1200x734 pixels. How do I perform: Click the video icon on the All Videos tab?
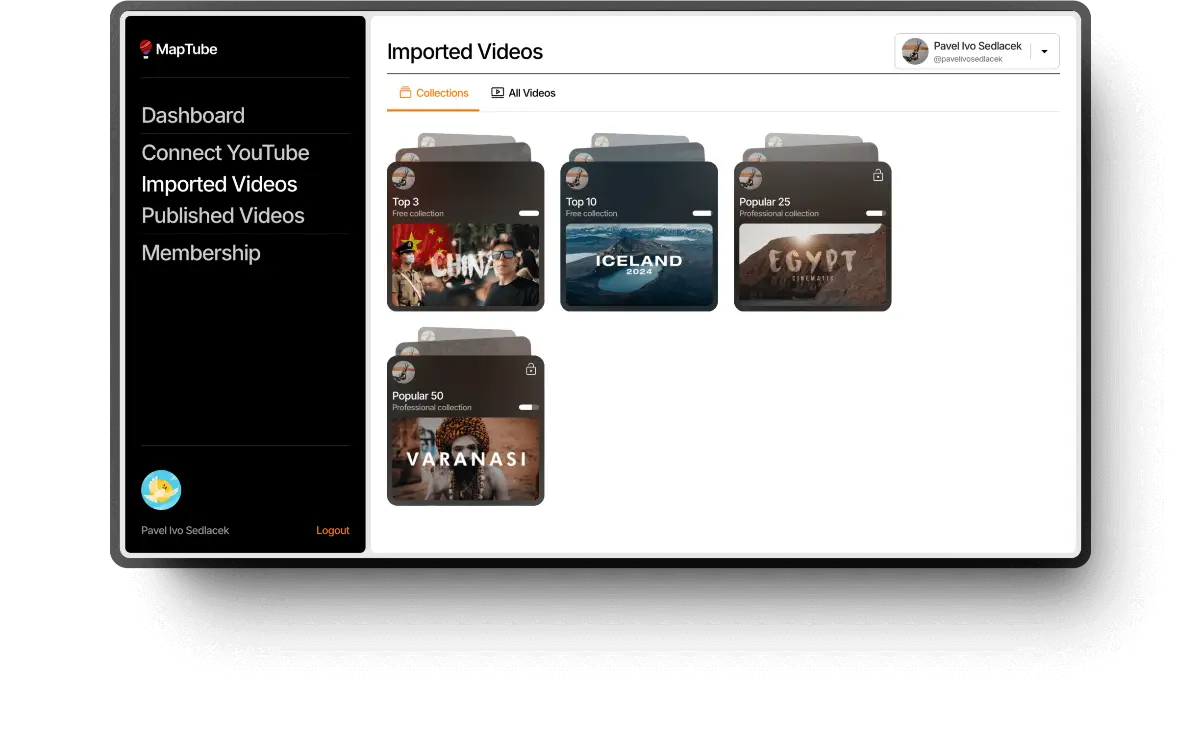pyautogui.click(x=497, y=92)
